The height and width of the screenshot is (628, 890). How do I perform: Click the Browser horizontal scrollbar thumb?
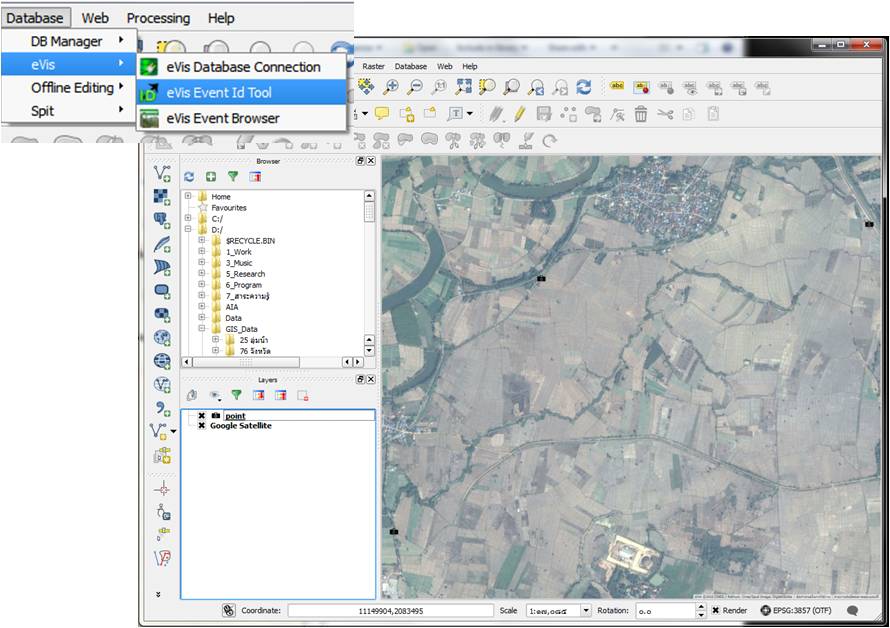click(246, 362)
